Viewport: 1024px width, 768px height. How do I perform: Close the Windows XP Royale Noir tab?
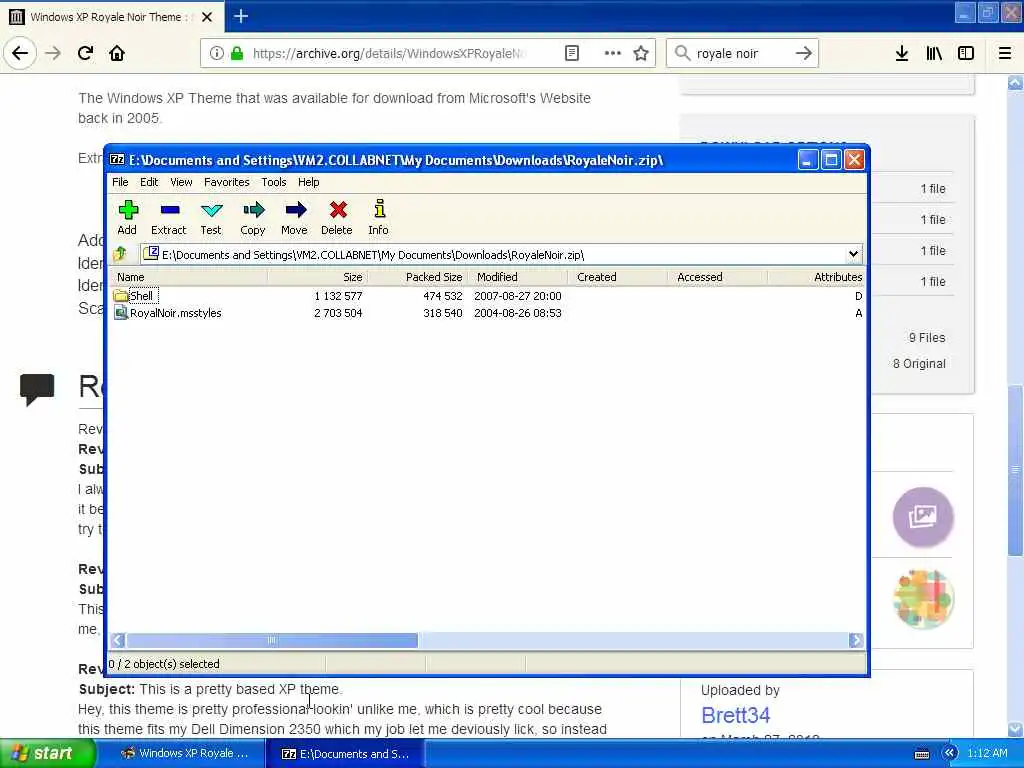point(207,17)
